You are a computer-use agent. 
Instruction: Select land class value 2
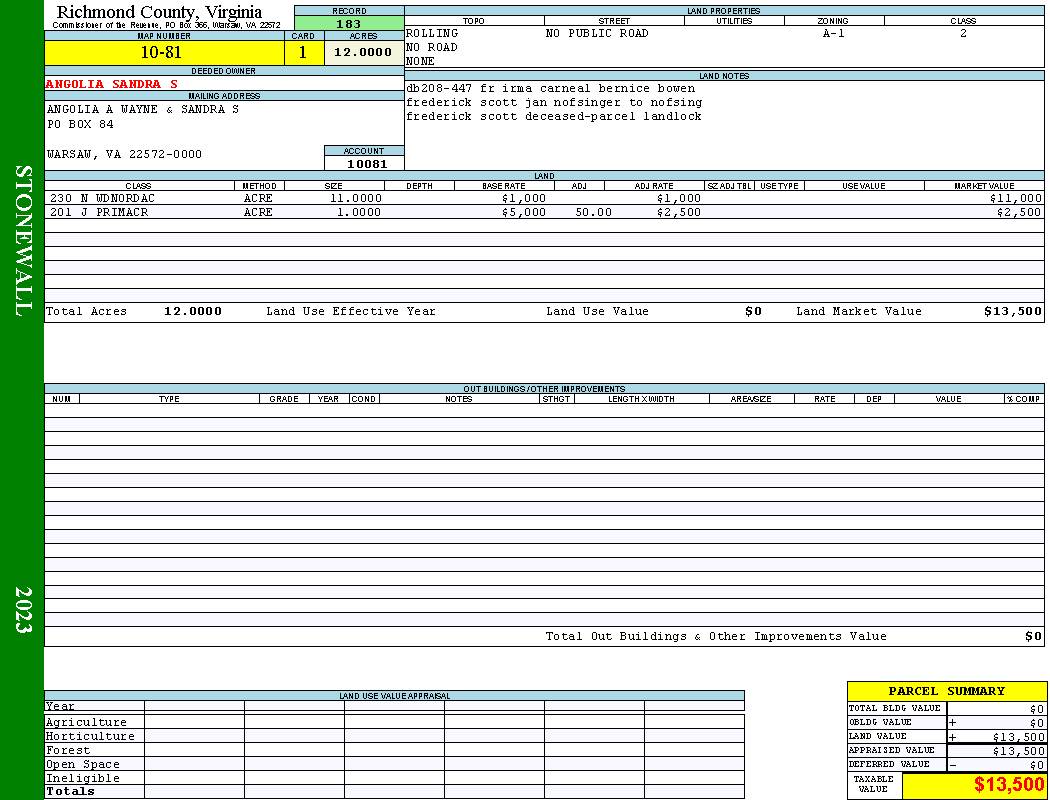point(963,33)
